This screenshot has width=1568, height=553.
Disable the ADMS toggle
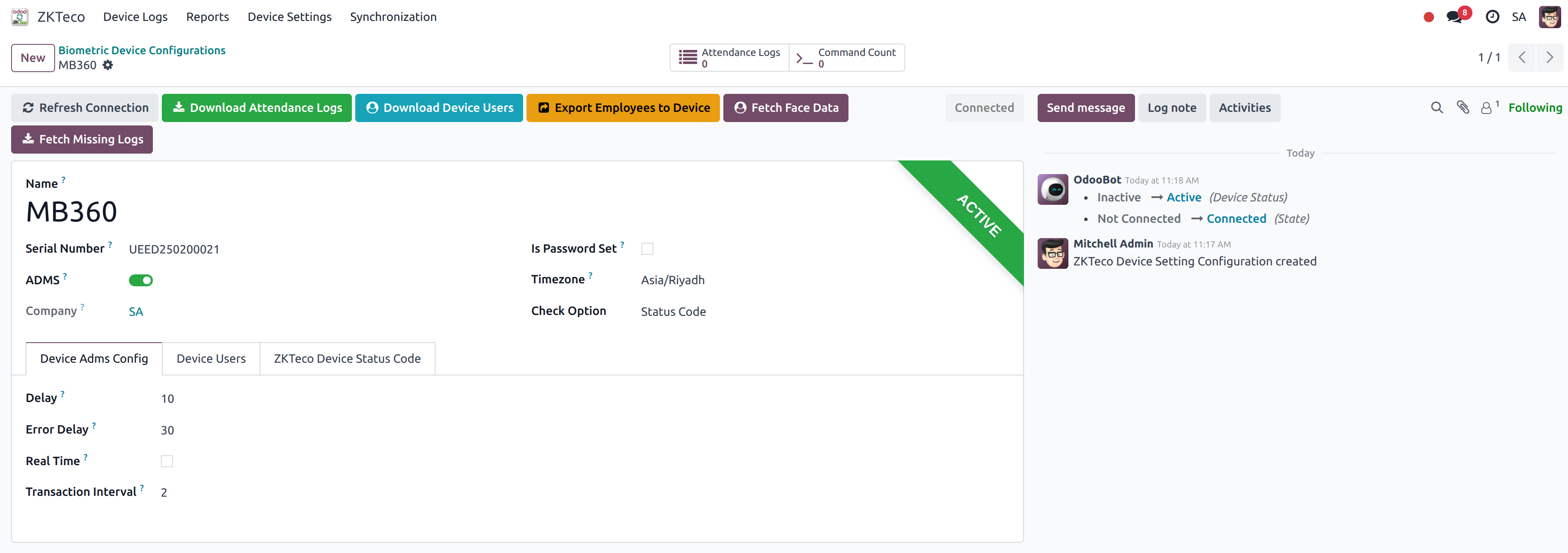140,280
